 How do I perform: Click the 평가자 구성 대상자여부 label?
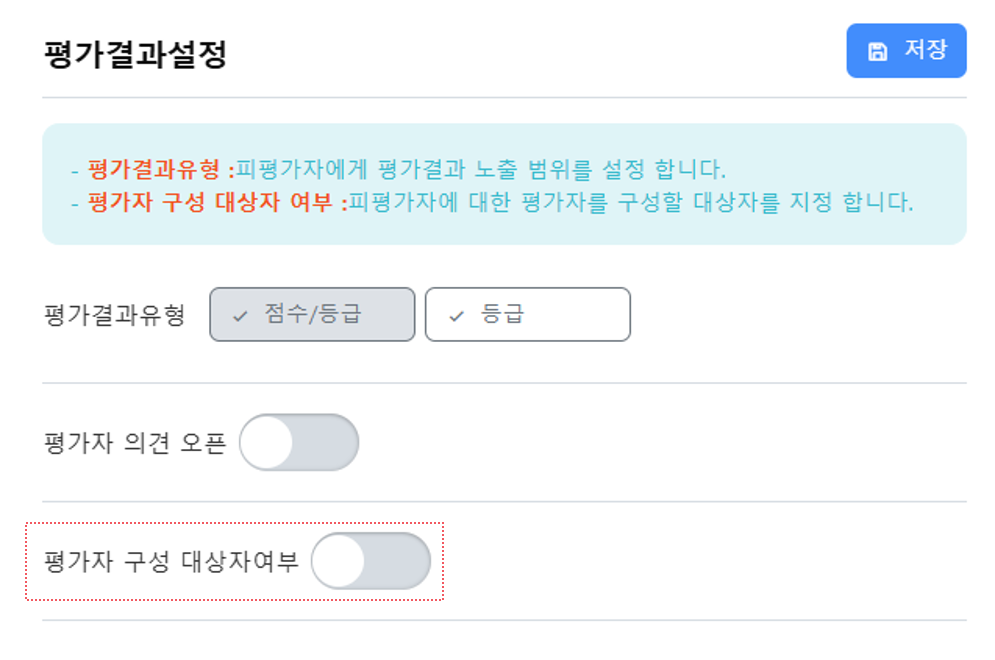(x=171, y=561)
